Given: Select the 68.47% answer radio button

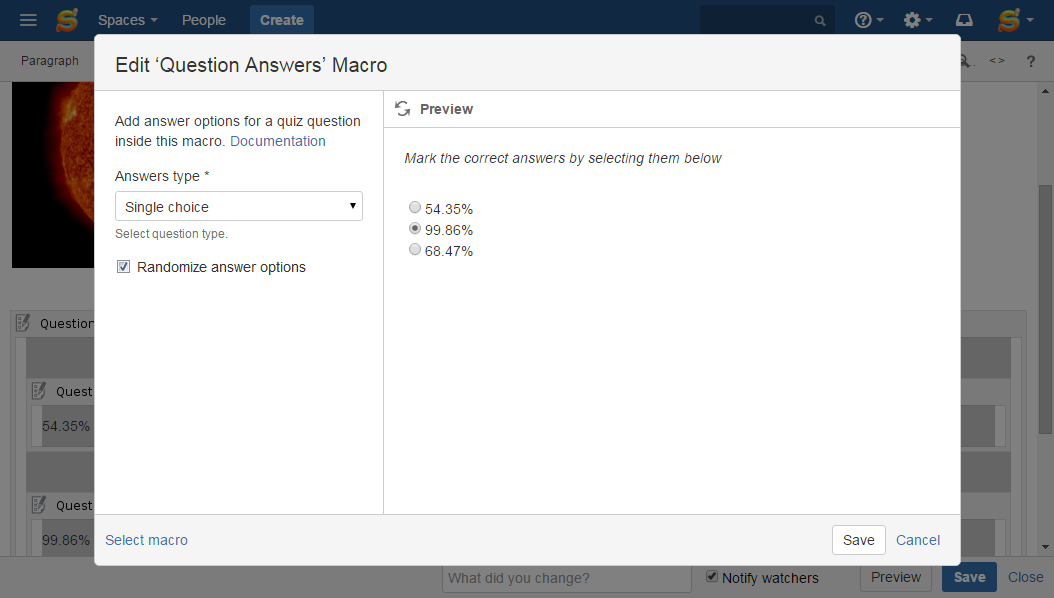Looking at the screenshot, I should click(415, 249).
